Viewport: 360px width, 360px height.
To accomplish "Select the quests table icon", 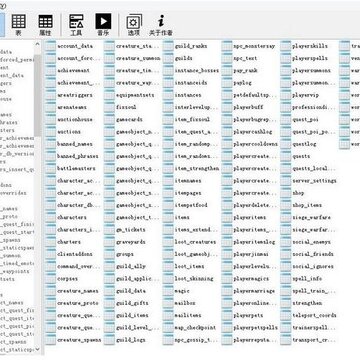I will (x=286, y=156).
